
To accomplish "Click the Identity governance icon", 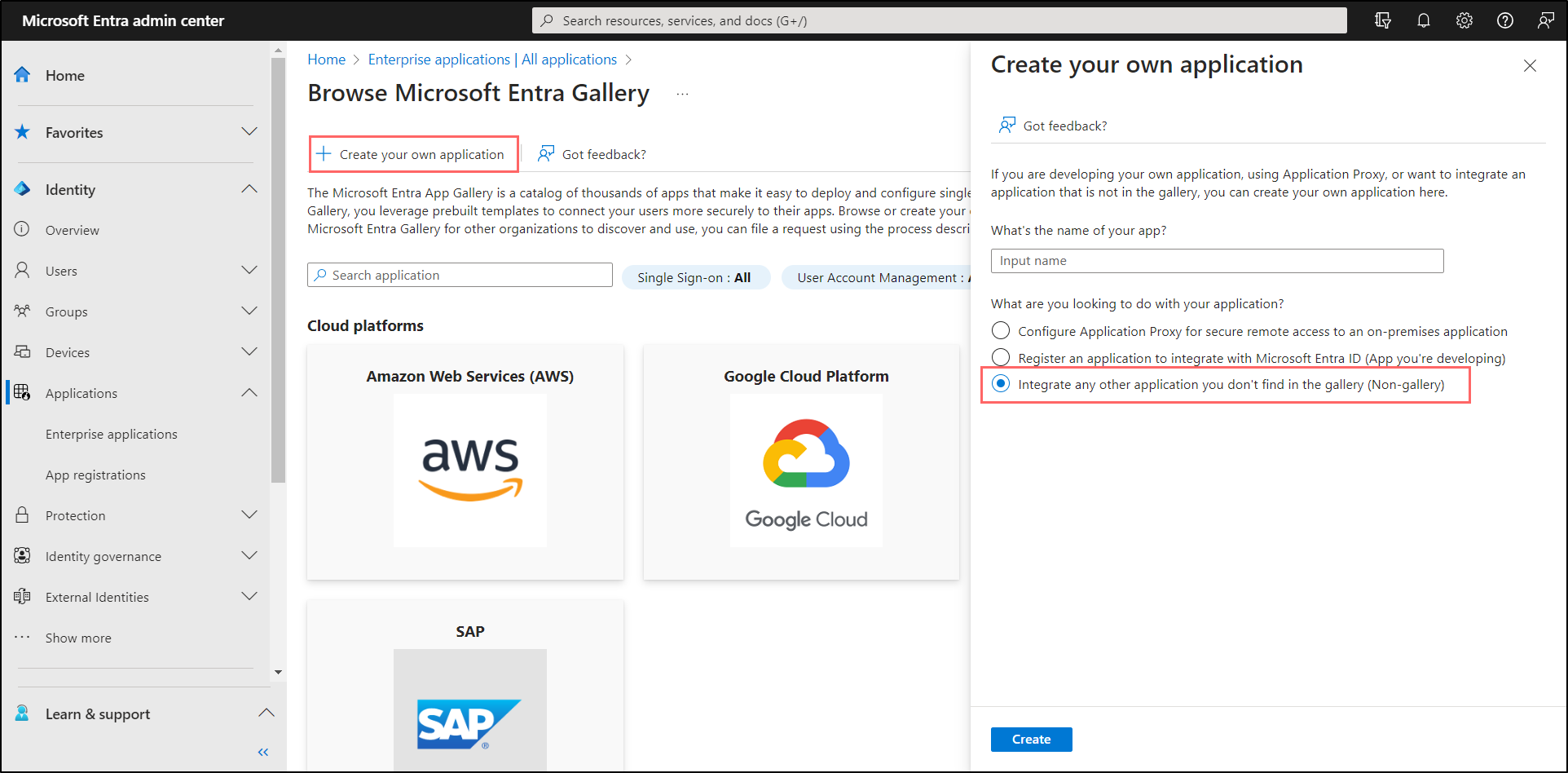I will 22,555.
